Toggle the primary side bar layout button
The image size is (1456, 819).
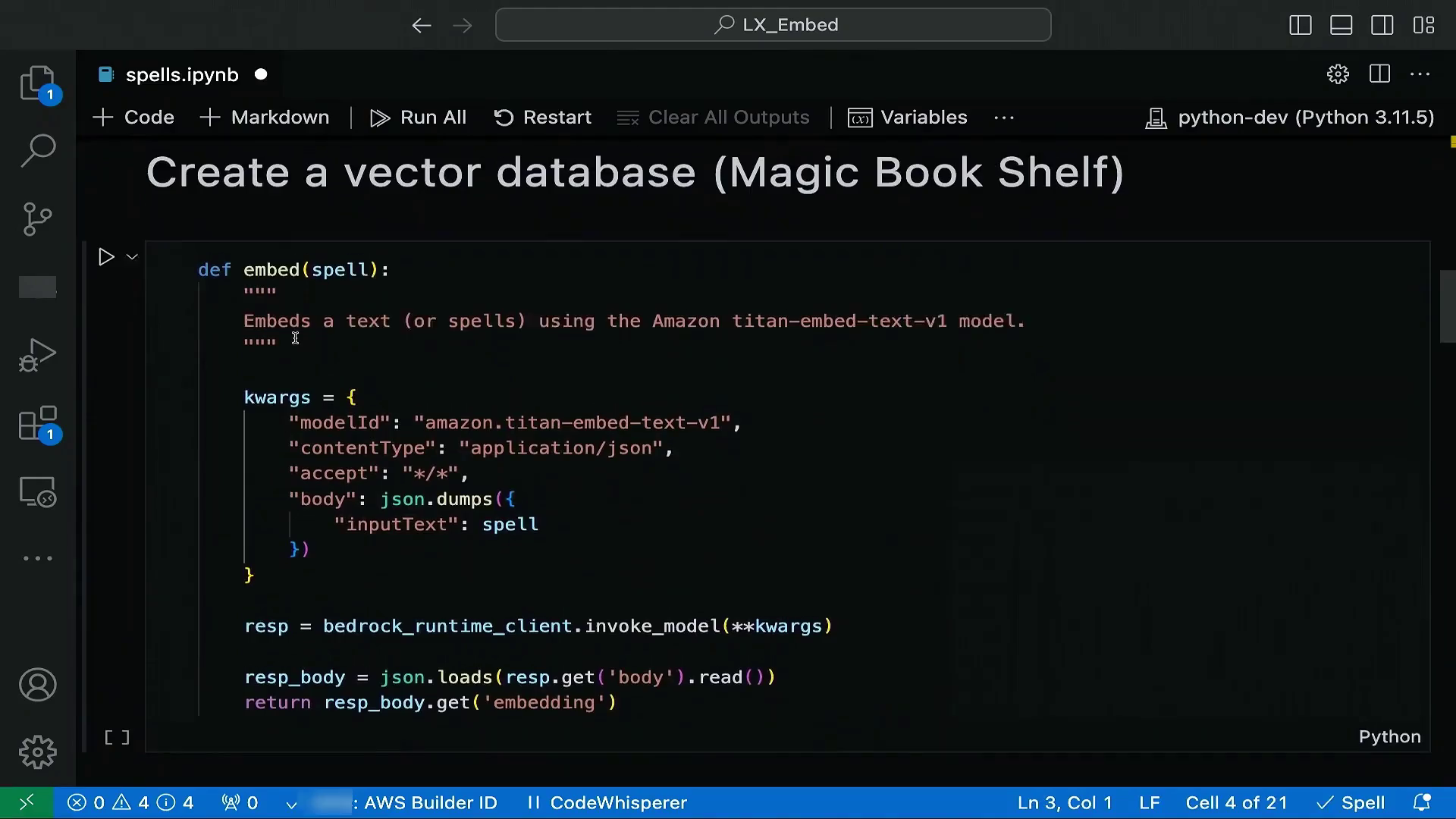point(1300,25)
